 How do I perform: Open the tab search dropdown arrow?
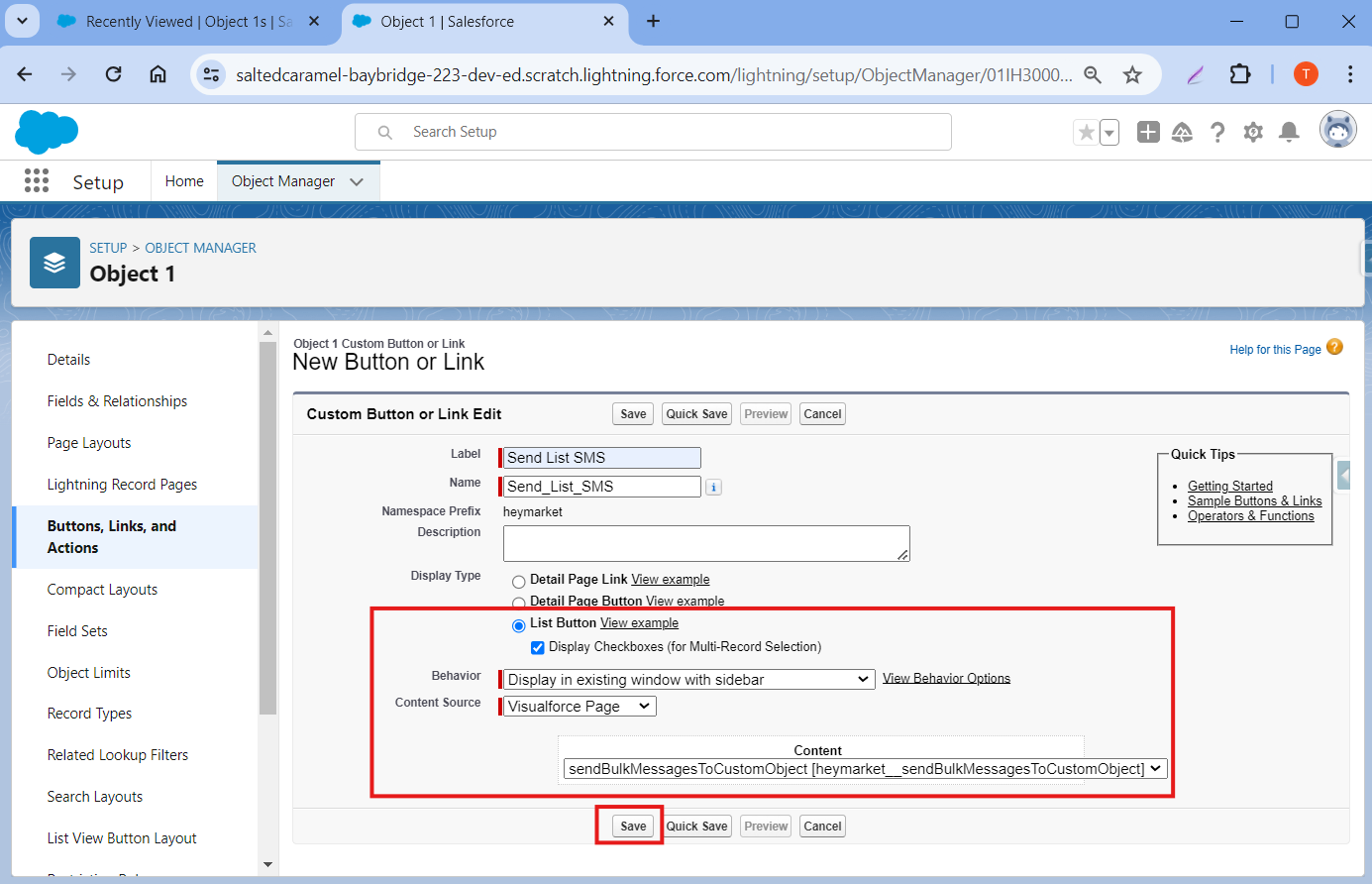click(22, 21)
